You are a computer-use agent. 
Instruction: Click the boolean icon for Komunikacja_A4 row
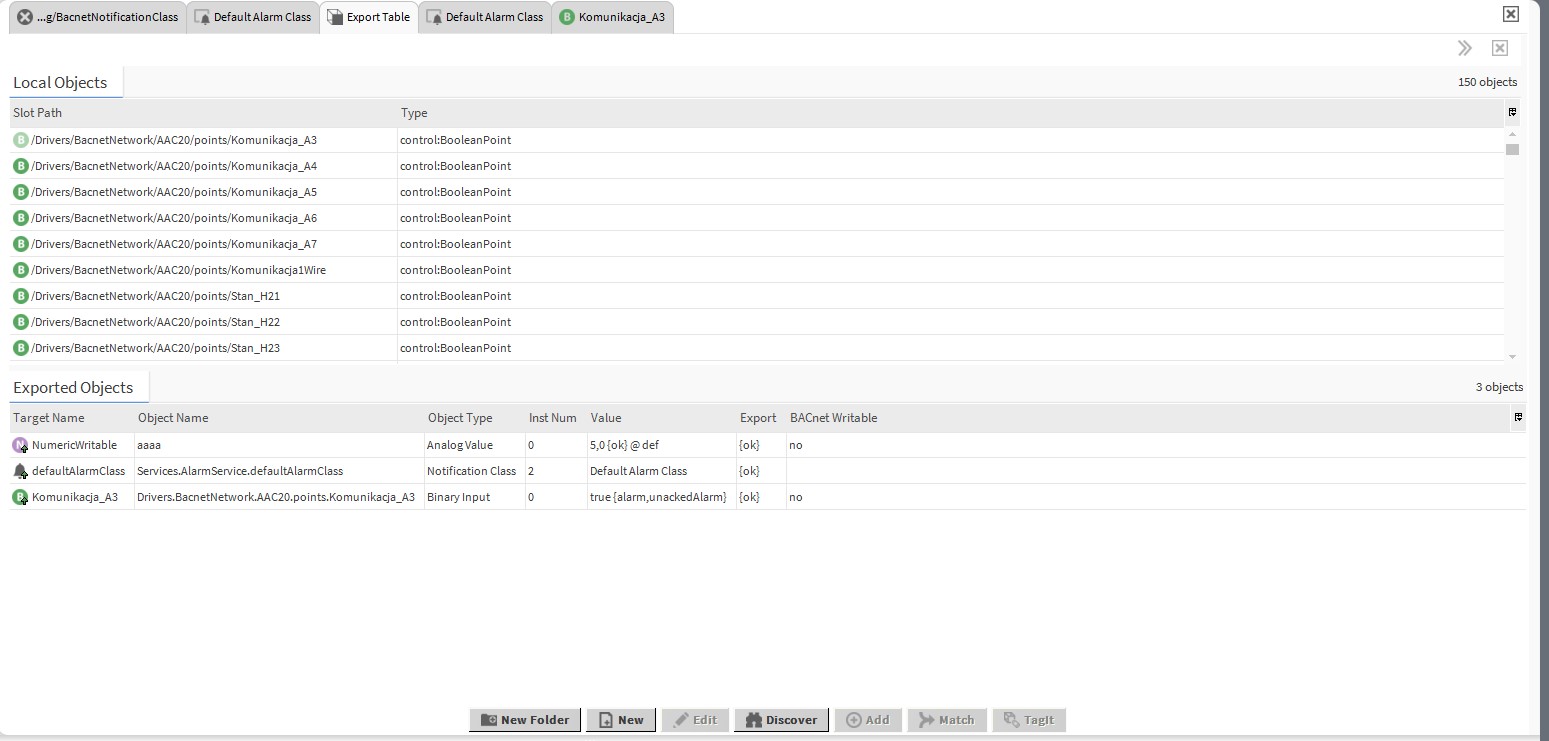[x=20, y=166]
